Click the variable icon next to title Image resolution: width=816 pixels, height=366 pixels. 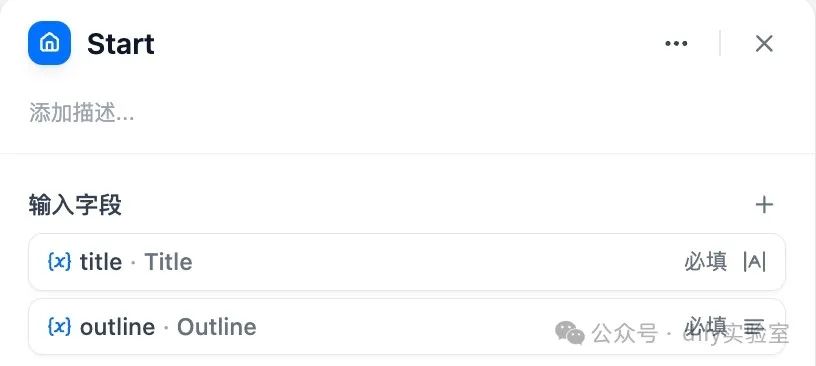[x=59, y=261]
